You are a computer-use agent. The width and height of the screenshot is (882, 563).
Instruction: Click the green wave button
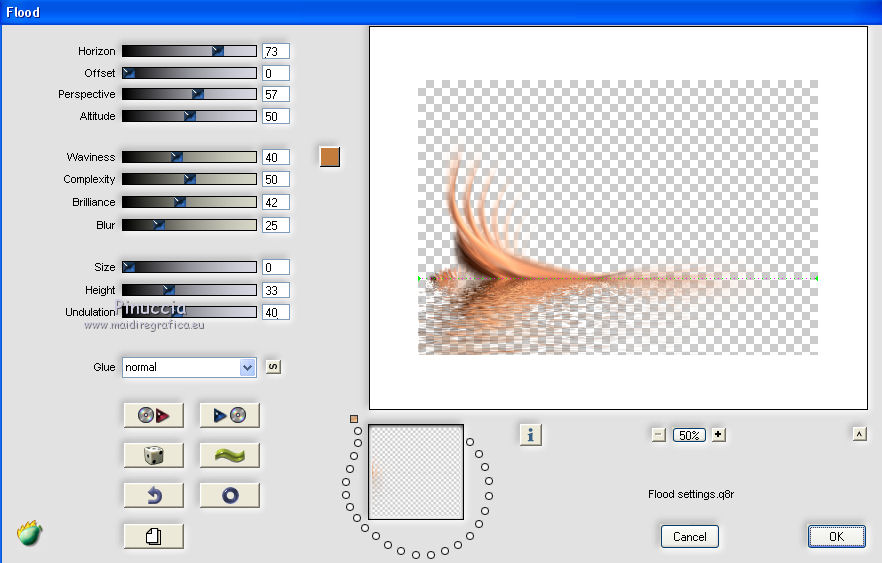click(x=230, y=455)
